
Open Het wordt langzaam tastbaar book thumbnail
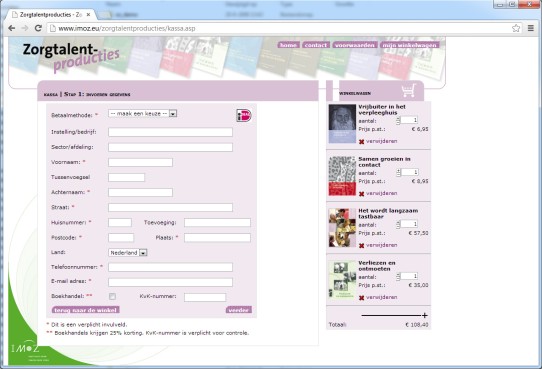click(x=342, y=228)
